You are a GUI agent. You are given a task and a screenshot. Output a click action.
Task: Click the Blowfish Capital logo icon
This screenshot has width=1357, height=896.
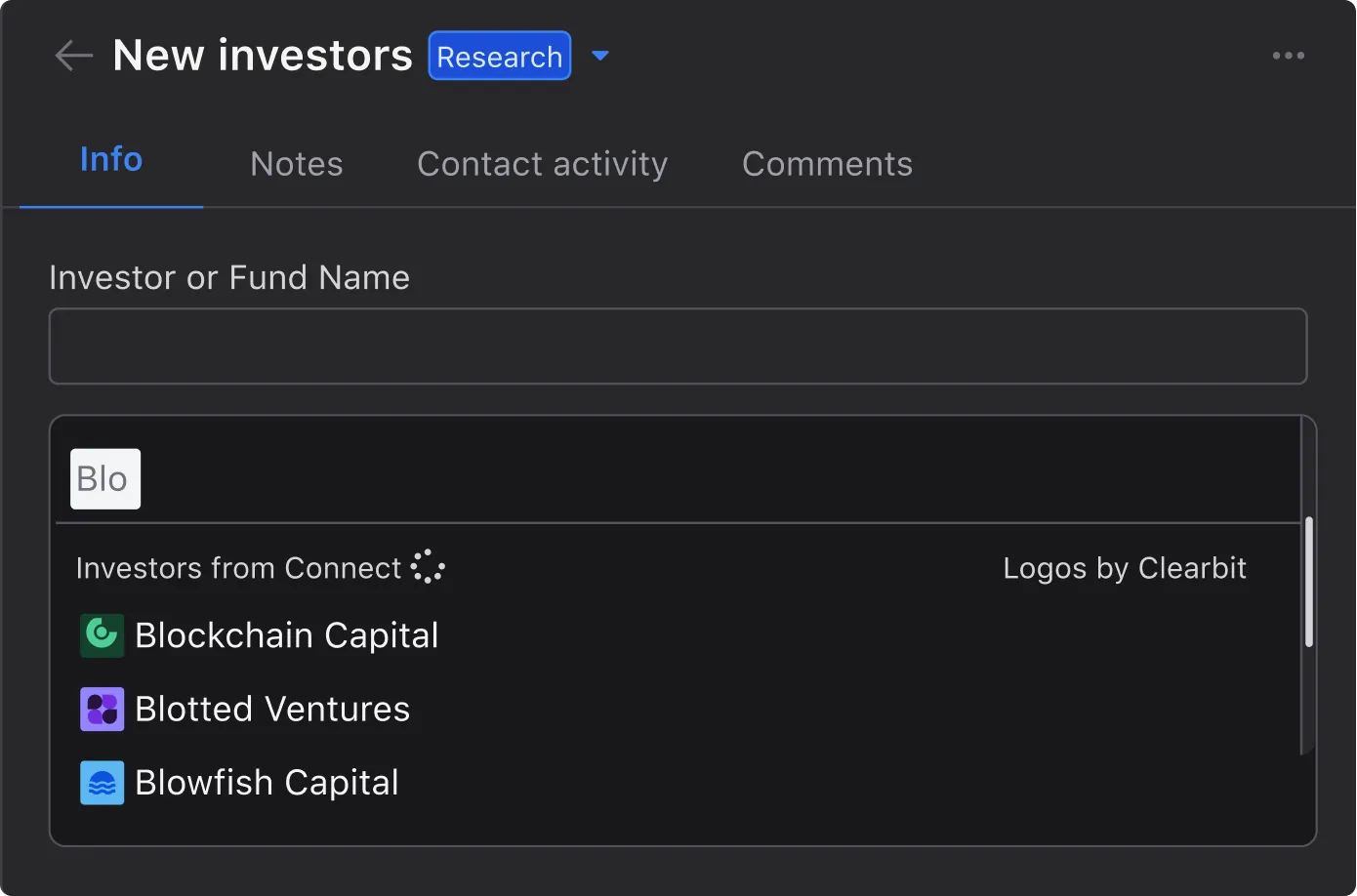coord(102,783)
